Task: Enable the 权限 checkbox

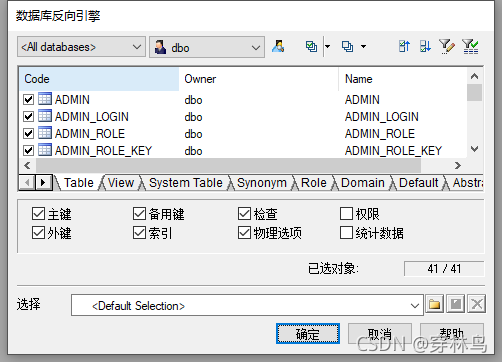Action: (x=346, y=214)
